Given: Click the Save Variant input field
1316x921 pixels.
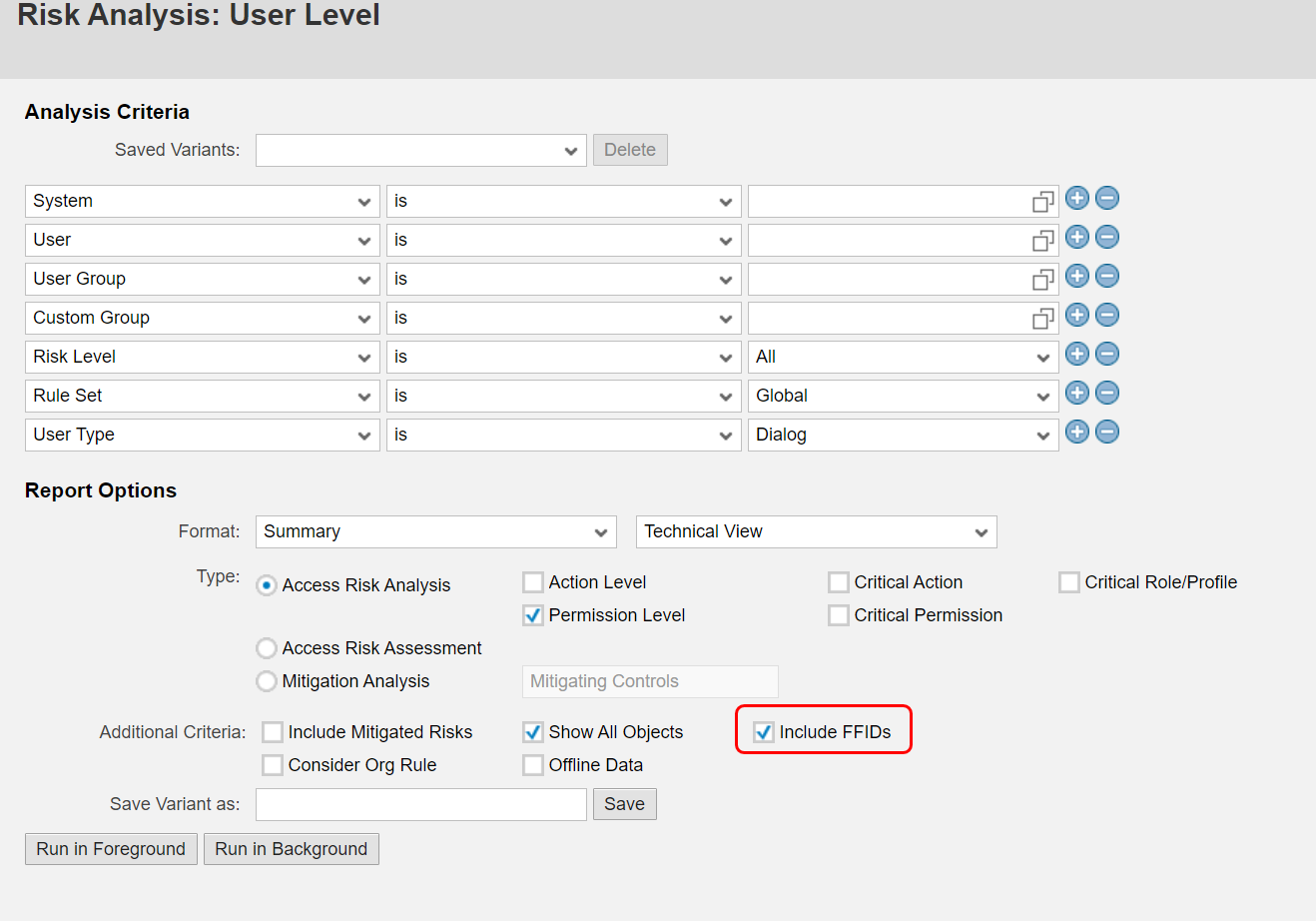Looking at the screenshot, I should (x=420, y=804).
